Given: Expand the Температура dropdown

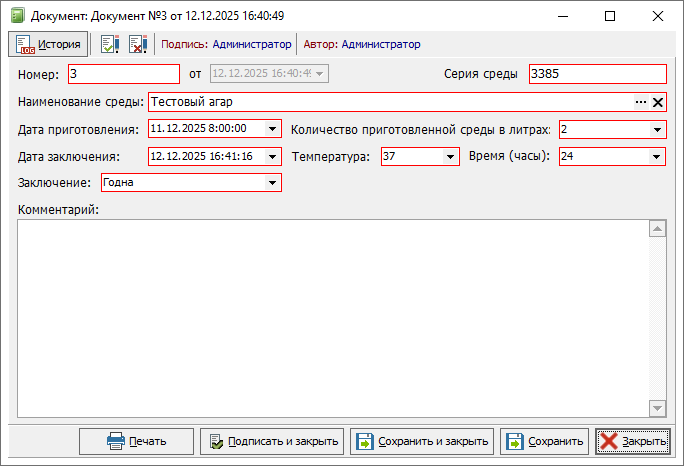Looking at the screenshot, I should tap(449, 157).
